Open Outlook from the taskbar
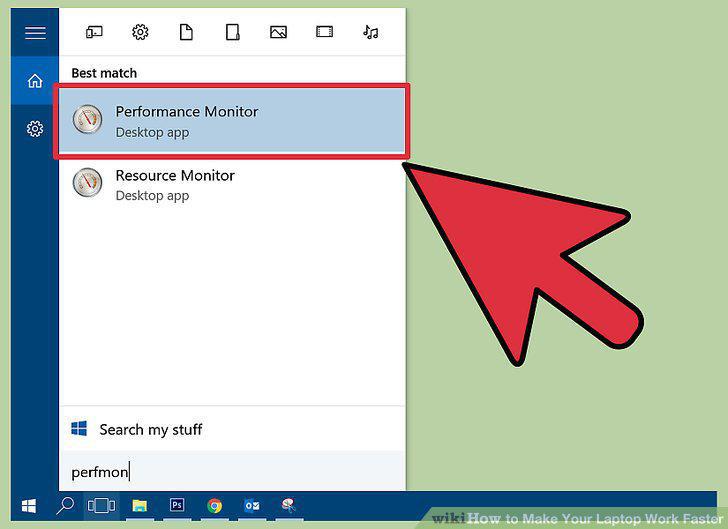This screenshot has width=728, height=529. coord(252,505)
